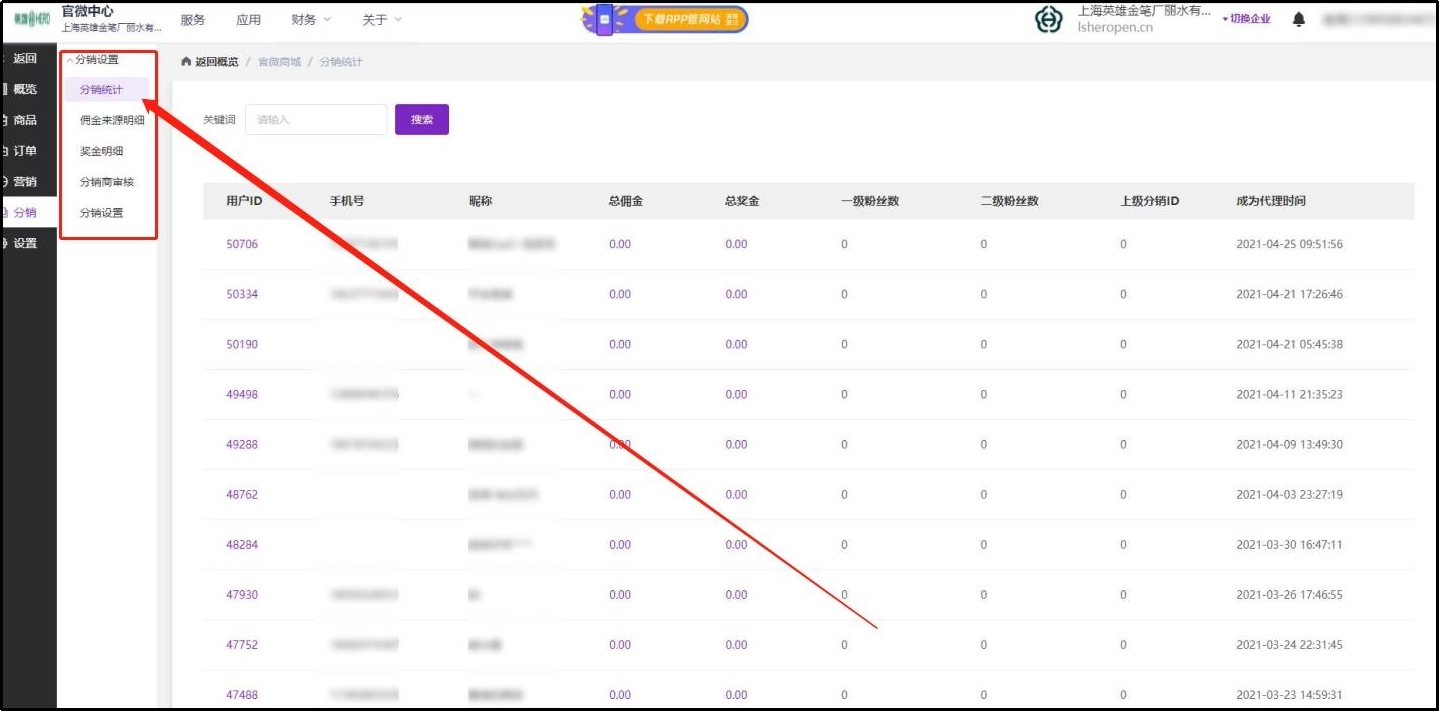Open the 切换企业 company switcher

click(1247, 19)
